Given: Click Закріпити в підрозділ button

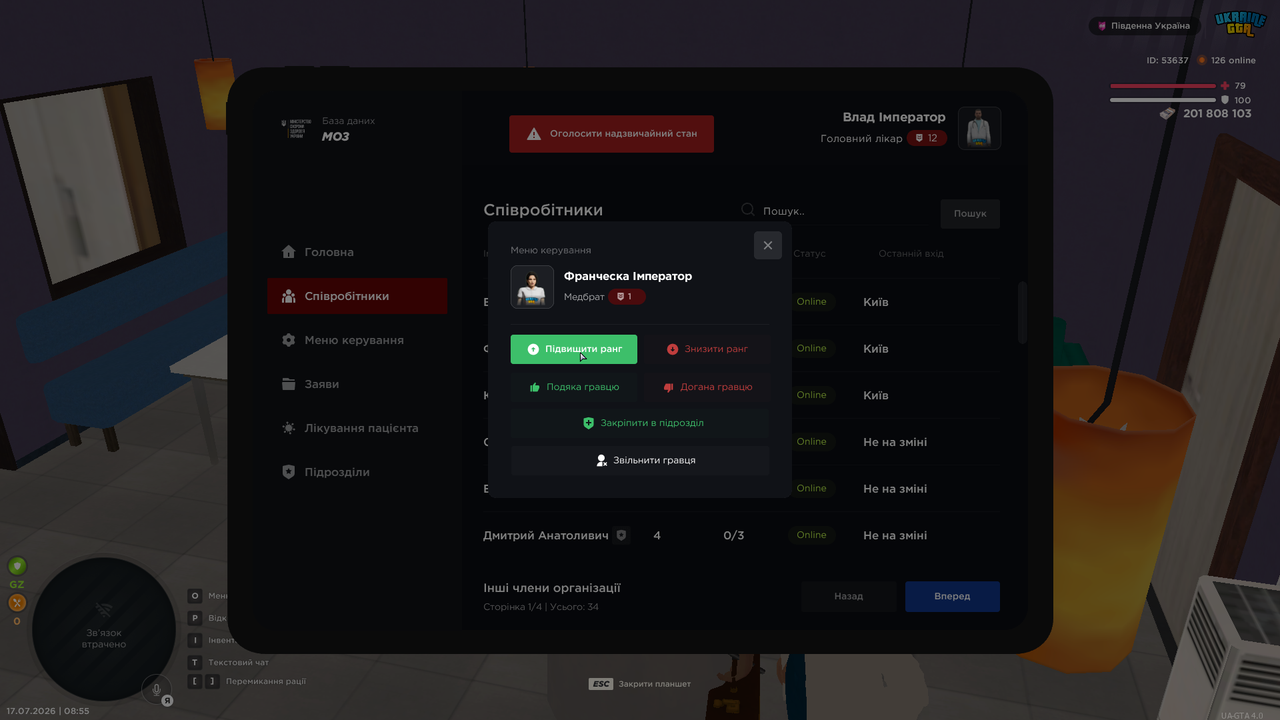Looking at the screenshot, I should [640, 423].
